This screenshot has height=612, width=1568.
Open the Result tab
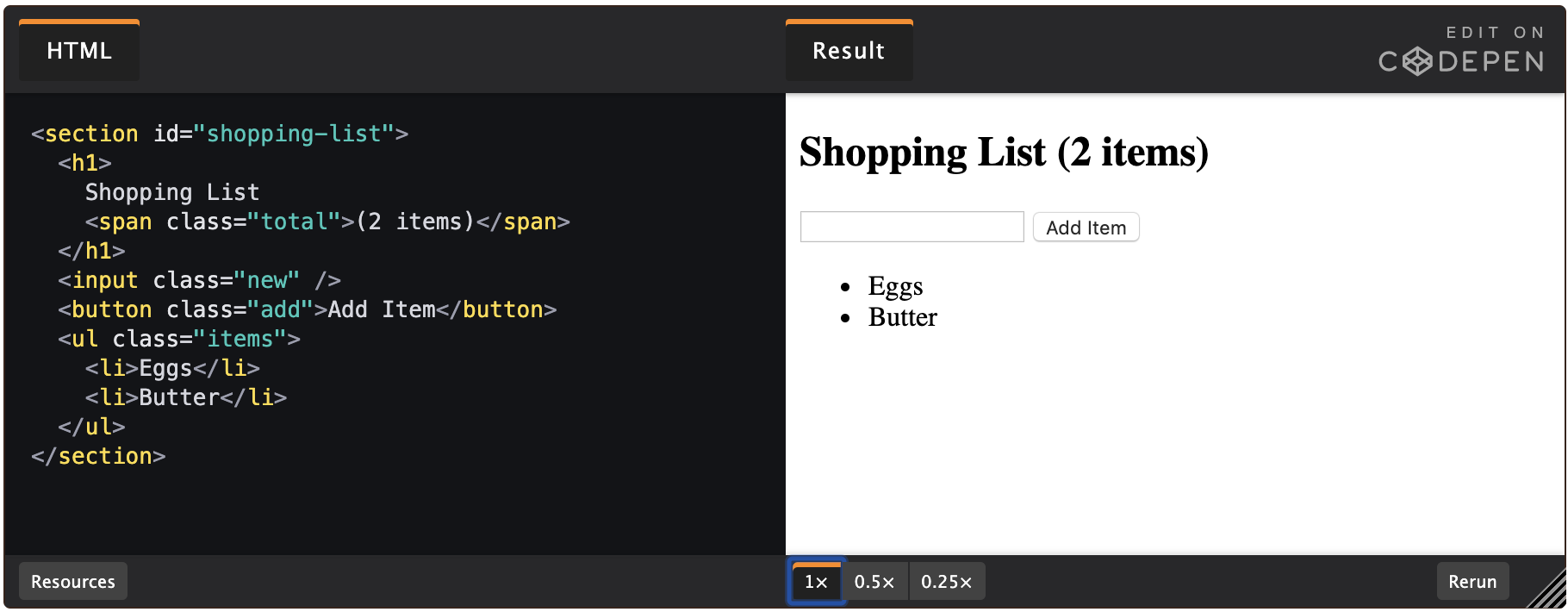tap(849, 52)
